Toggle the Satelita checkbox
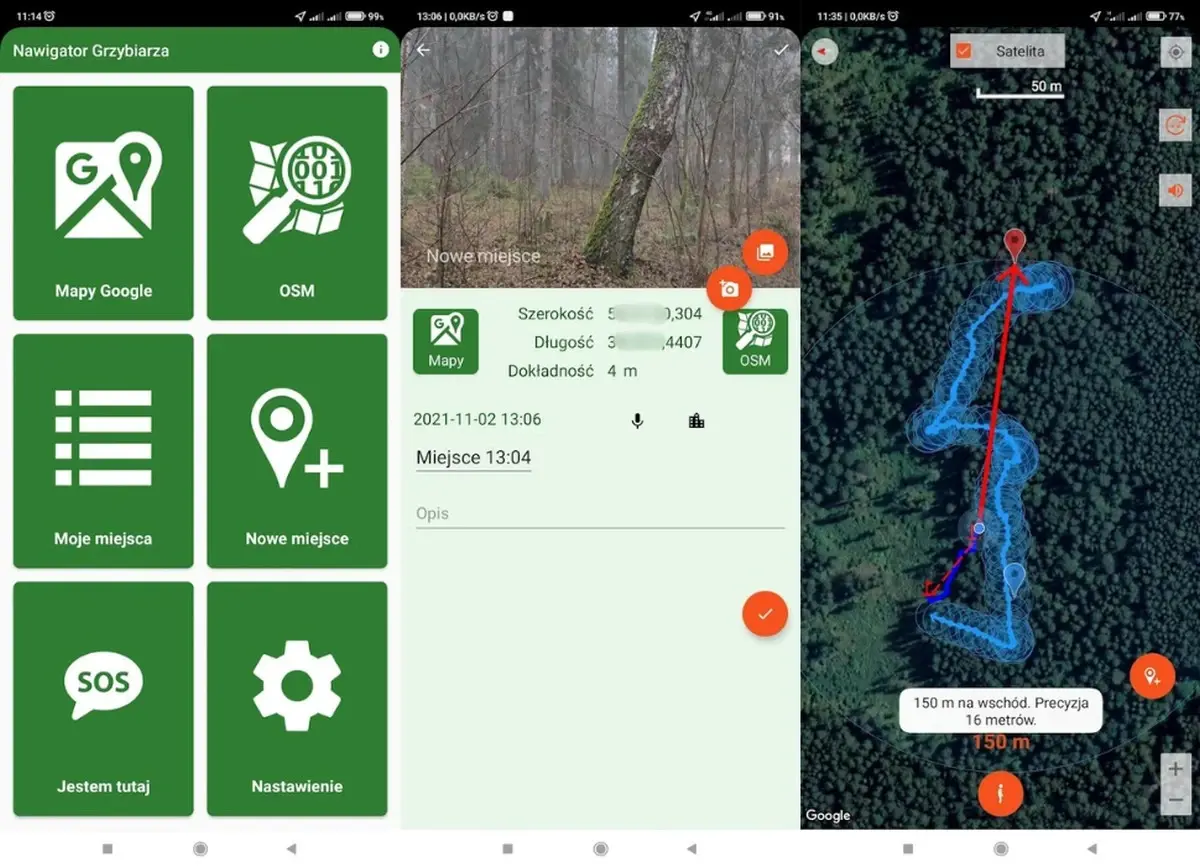 coord(964,51)
